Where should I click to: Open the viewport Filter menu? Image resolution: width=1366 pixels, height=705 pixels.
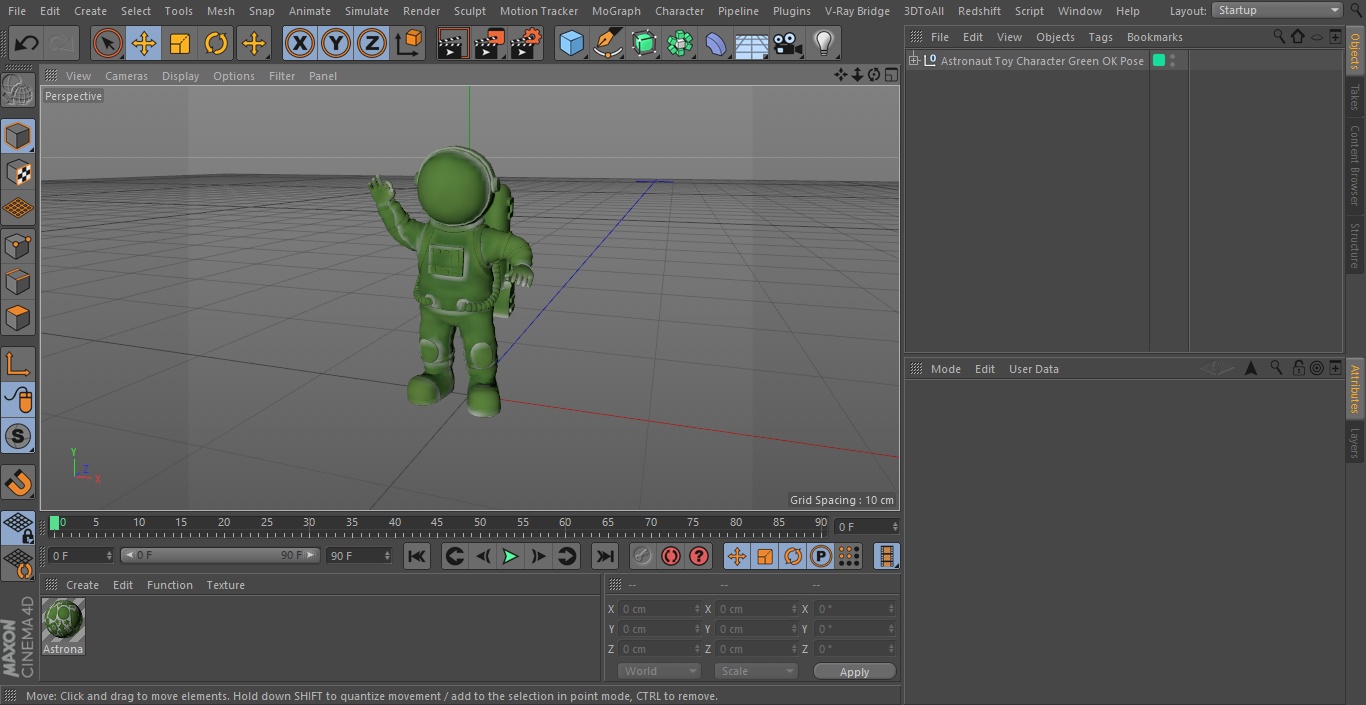click(x=282, y=76)
